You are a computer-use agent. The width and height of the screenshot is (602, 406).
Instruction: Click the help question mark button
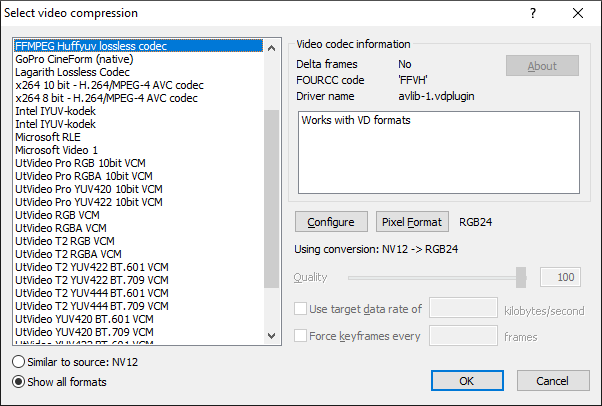click(532, 13)
